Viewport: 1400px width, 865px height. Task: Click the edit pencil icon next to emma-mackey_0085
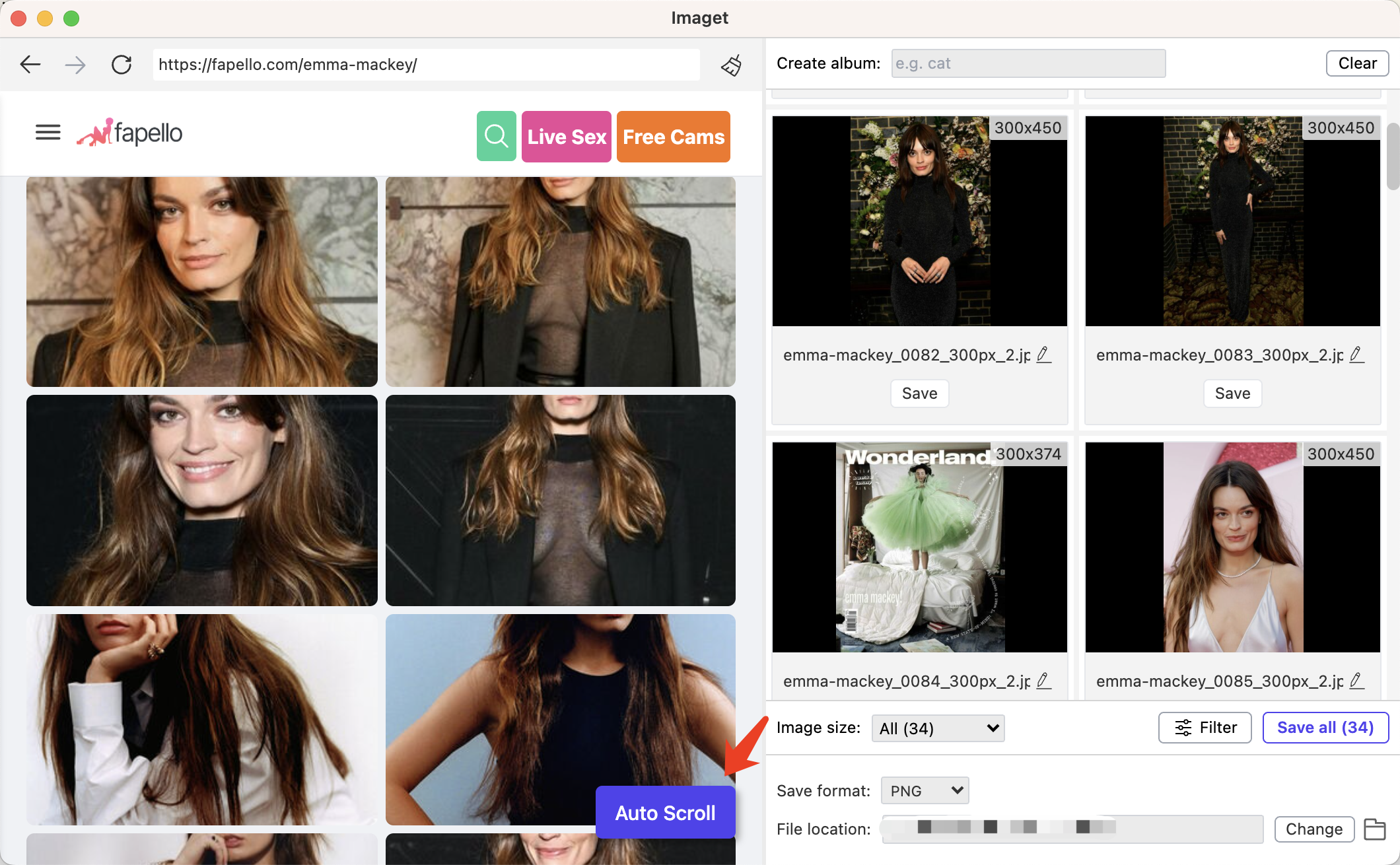[x=1358, y=682]
